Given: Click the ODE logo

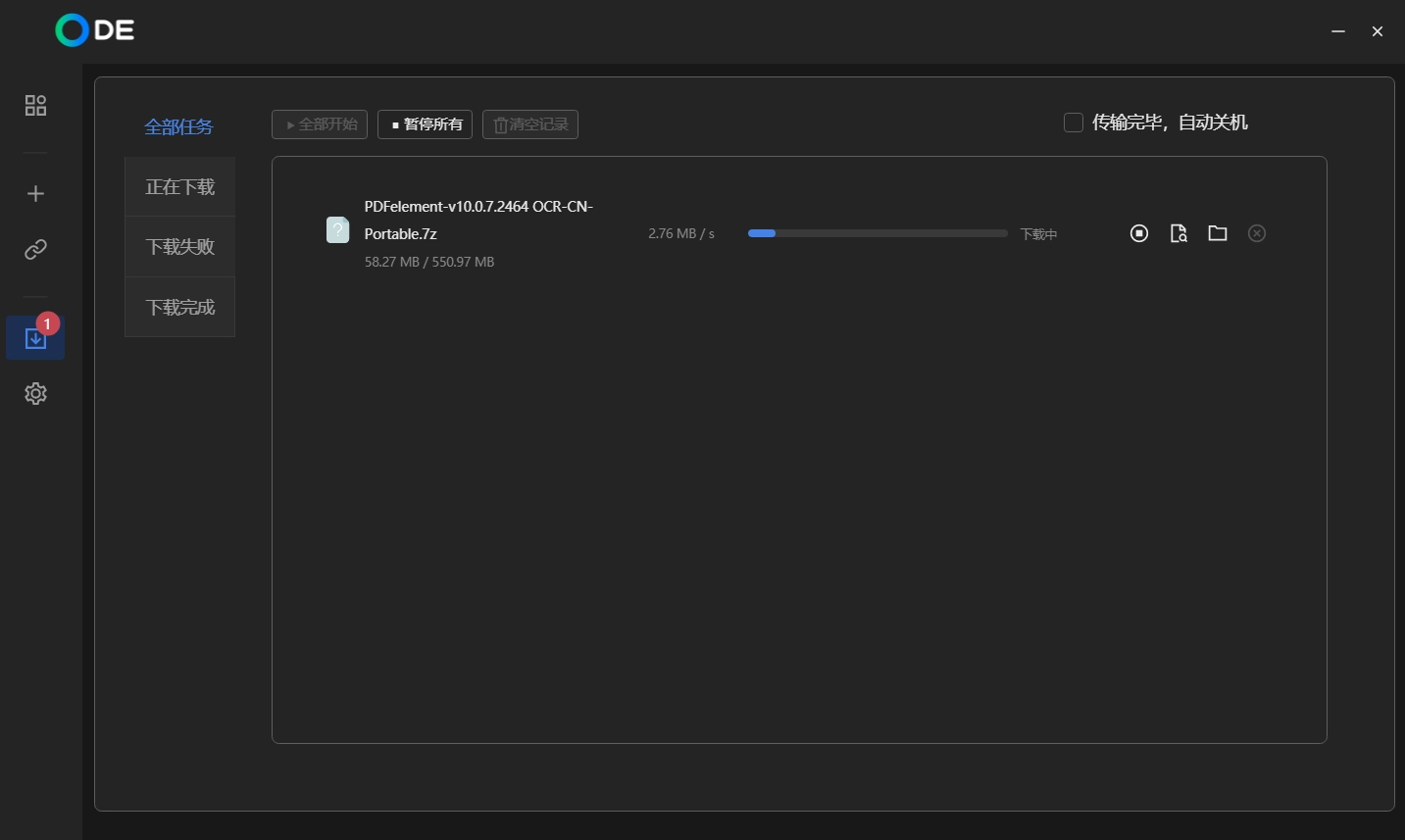Looking at the screenshot, I should [95, 30].
